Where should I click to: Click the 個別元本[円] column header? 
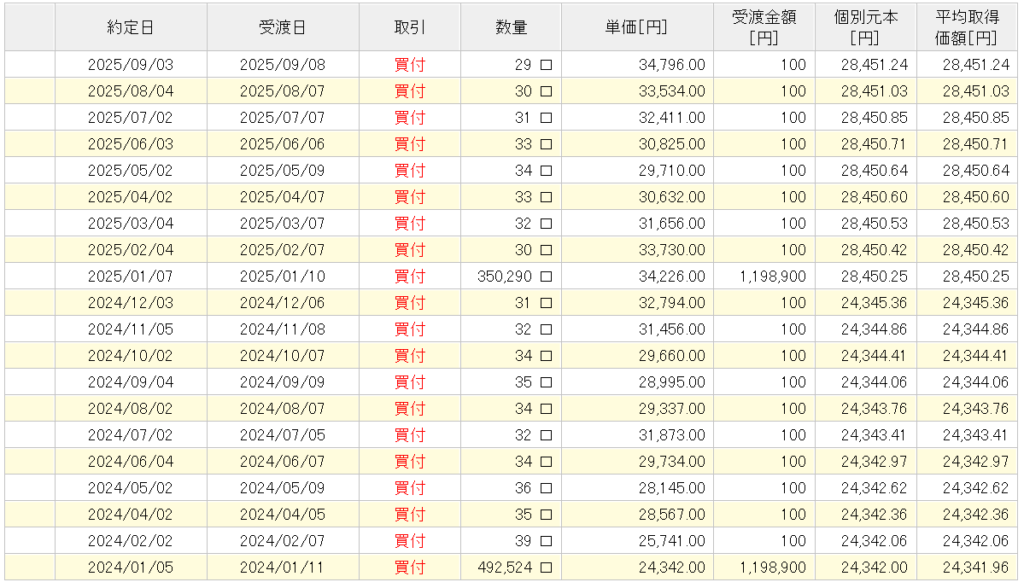coord(864,28)
